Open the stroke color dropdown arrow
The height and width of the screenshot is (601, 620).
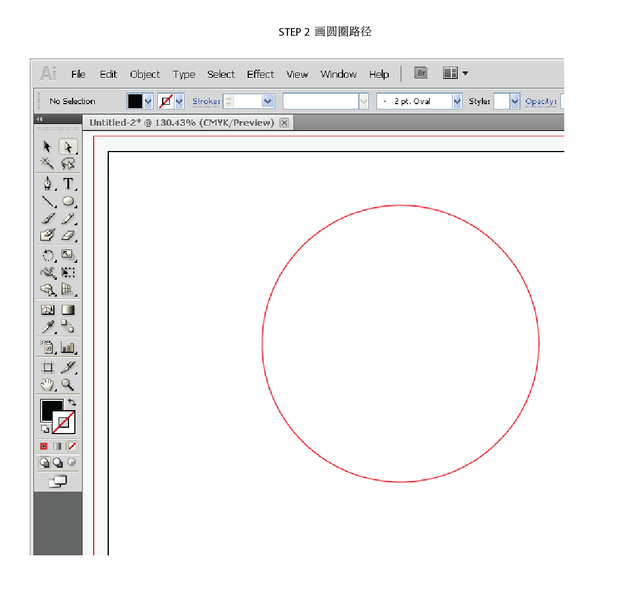pos(179,101)
